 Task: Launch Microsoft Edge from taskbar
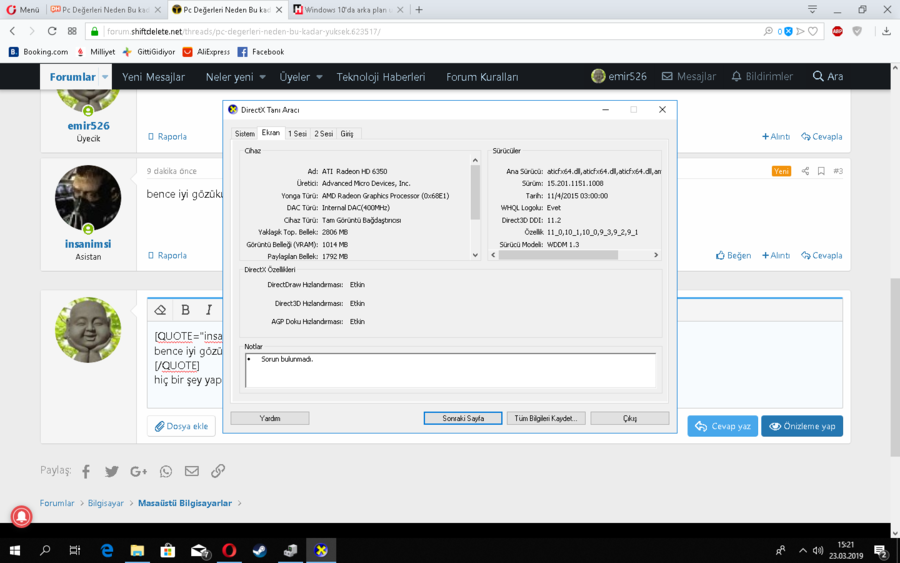click(x=107, y=550)
